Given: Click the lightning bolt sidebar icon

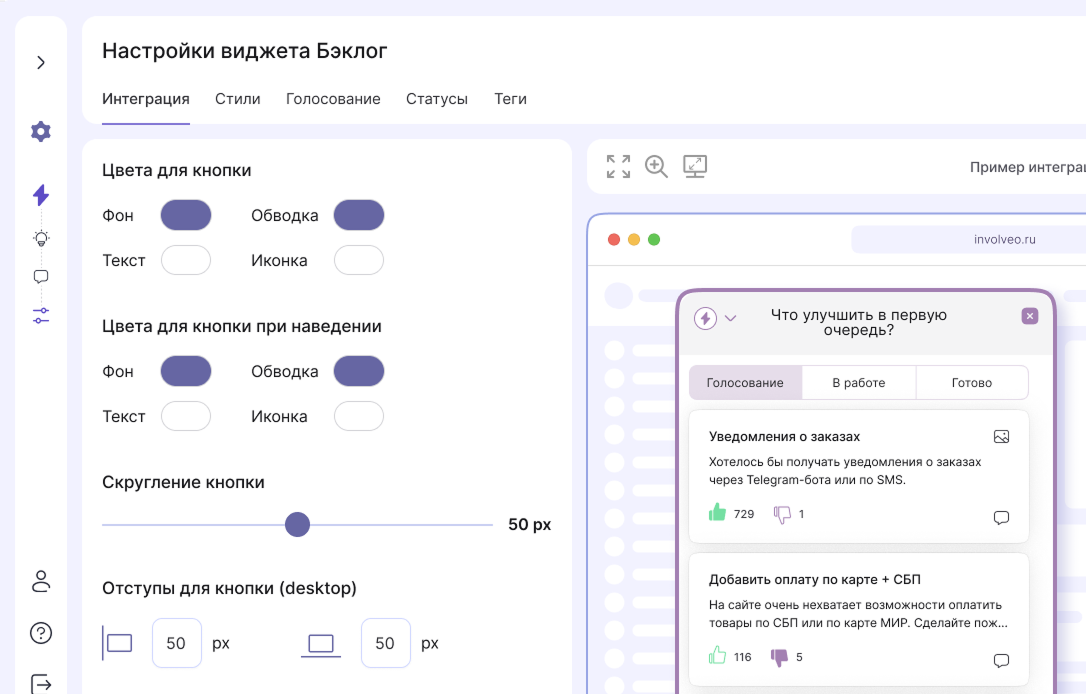Looking at the screenshot, I should pyautogui.click(x=41, y=195).
